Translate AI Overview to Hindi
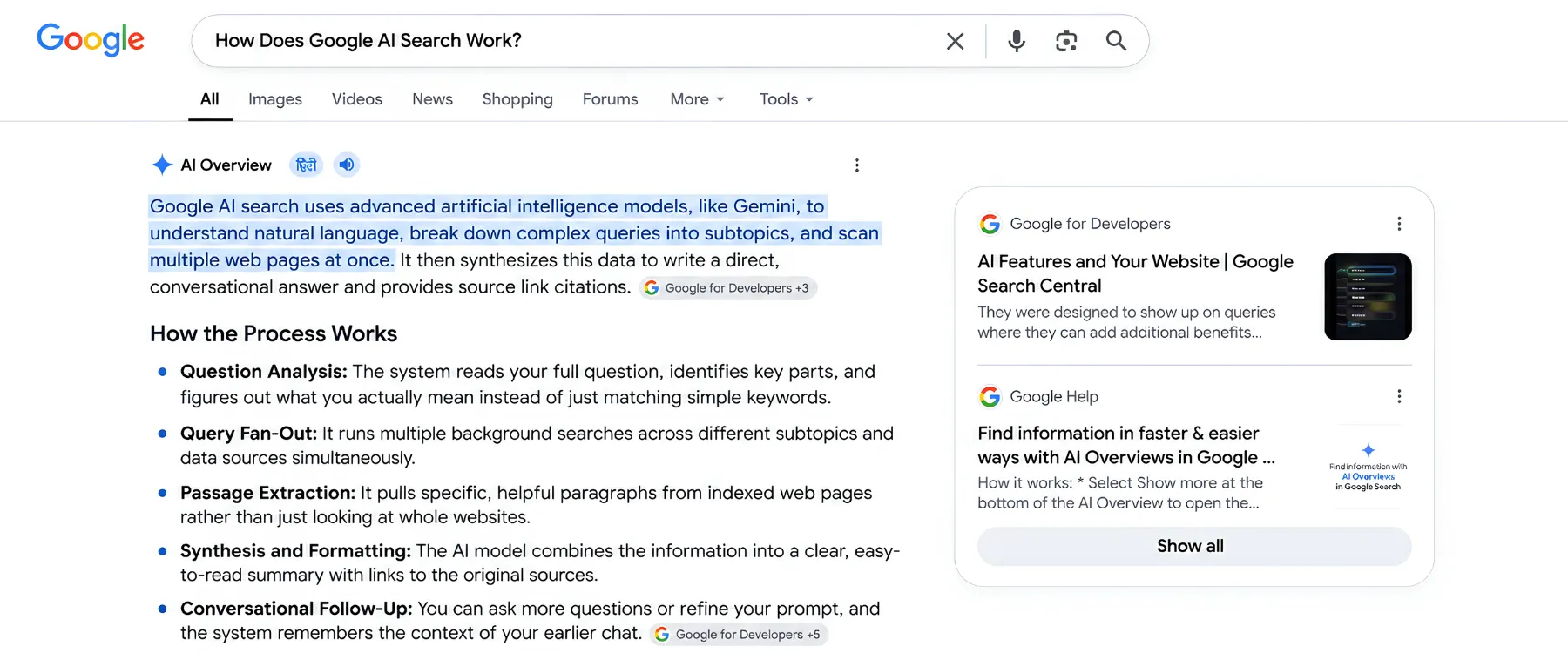 click(306, 165)
